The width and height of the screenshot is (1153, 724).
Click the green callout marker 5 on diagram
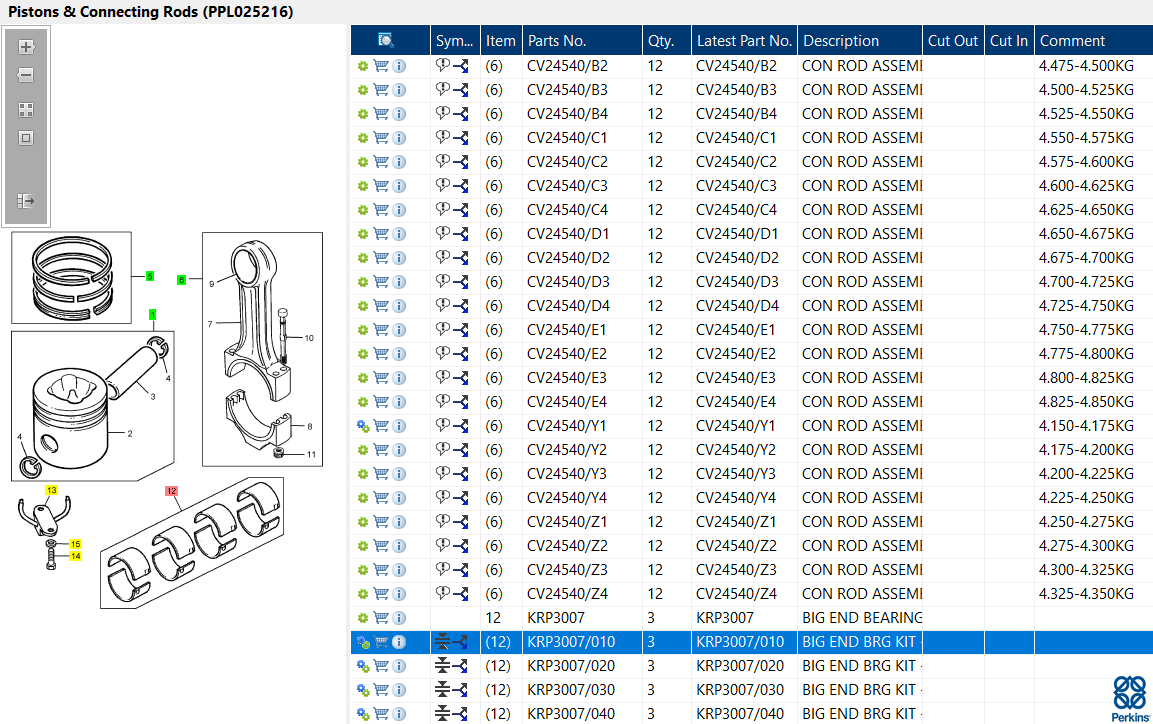[150, 276]
